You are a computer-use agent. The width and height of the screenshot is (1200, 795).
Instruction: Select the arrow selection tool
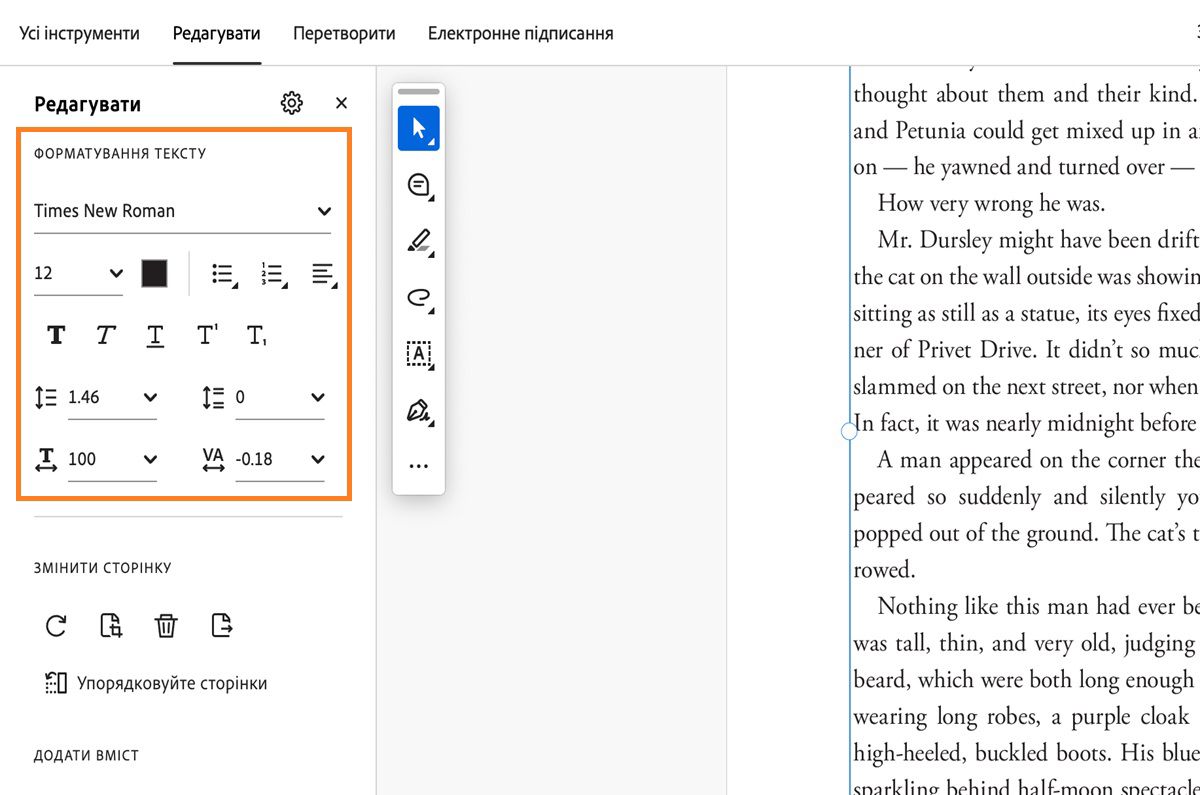[419, 128]
